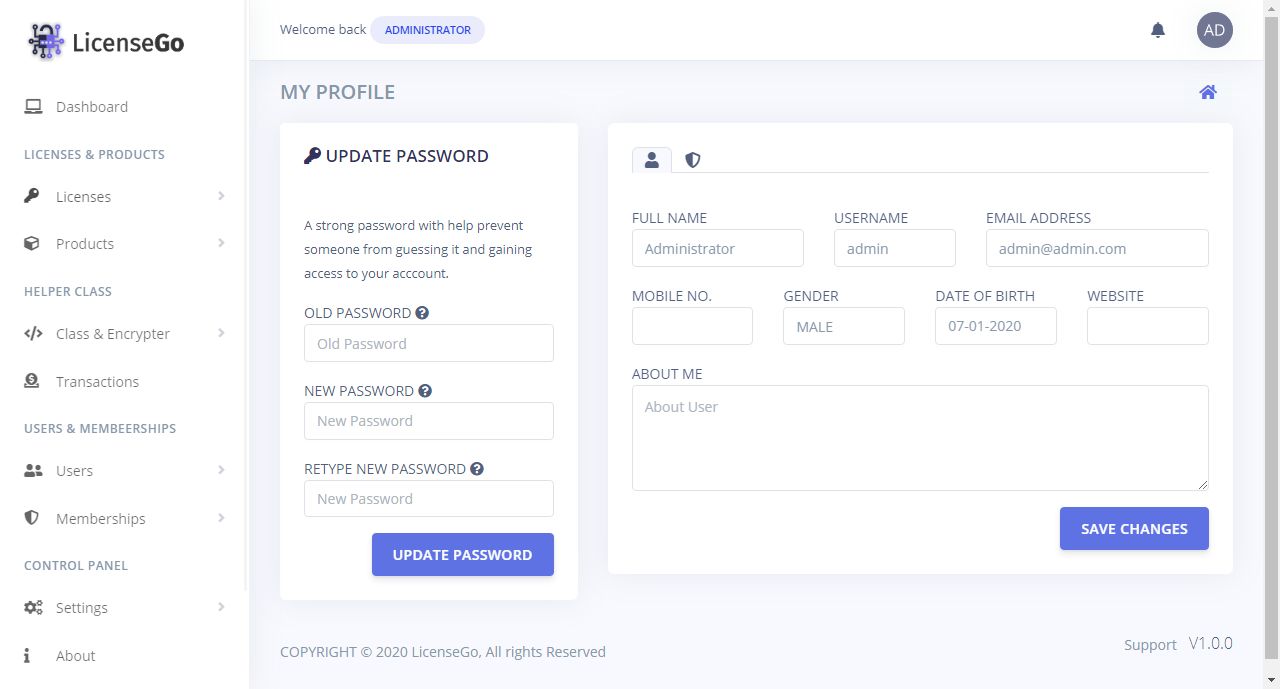1280x689 pixels.
Task: Select the user profile tab
Action: [x=651, y=160]
